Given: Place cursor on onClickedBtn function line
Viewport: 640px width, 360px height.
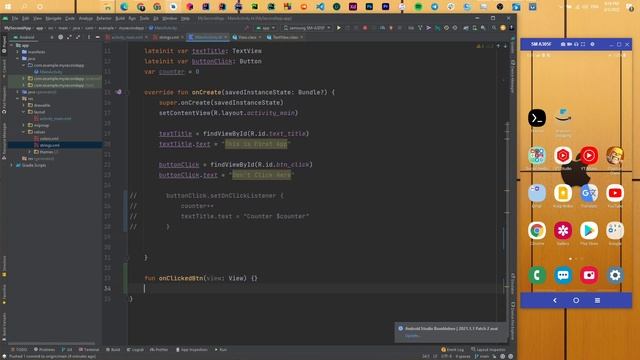Looking at the screenshot, I should pyautogui.click(x=201, y=278).
